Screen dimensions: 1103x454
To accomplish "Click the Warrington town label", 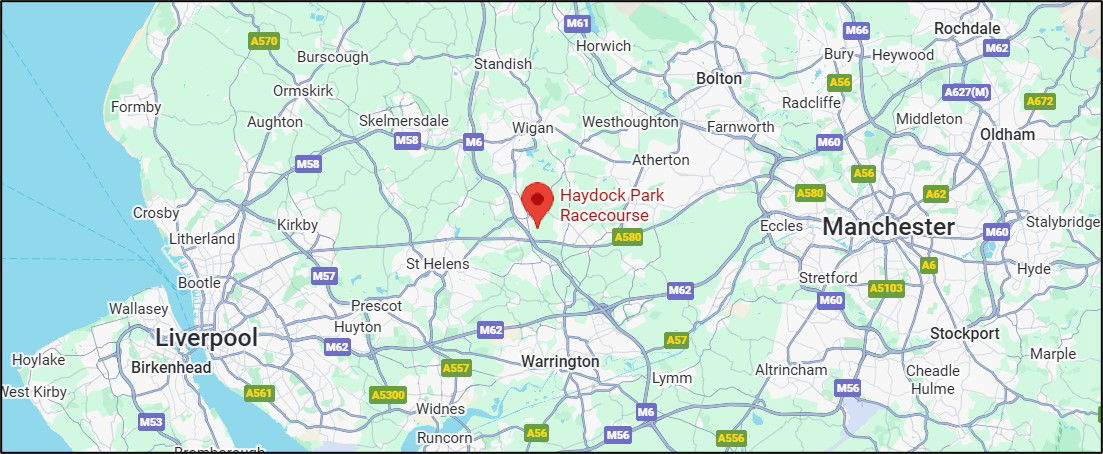I will click(x=560, y=361).
